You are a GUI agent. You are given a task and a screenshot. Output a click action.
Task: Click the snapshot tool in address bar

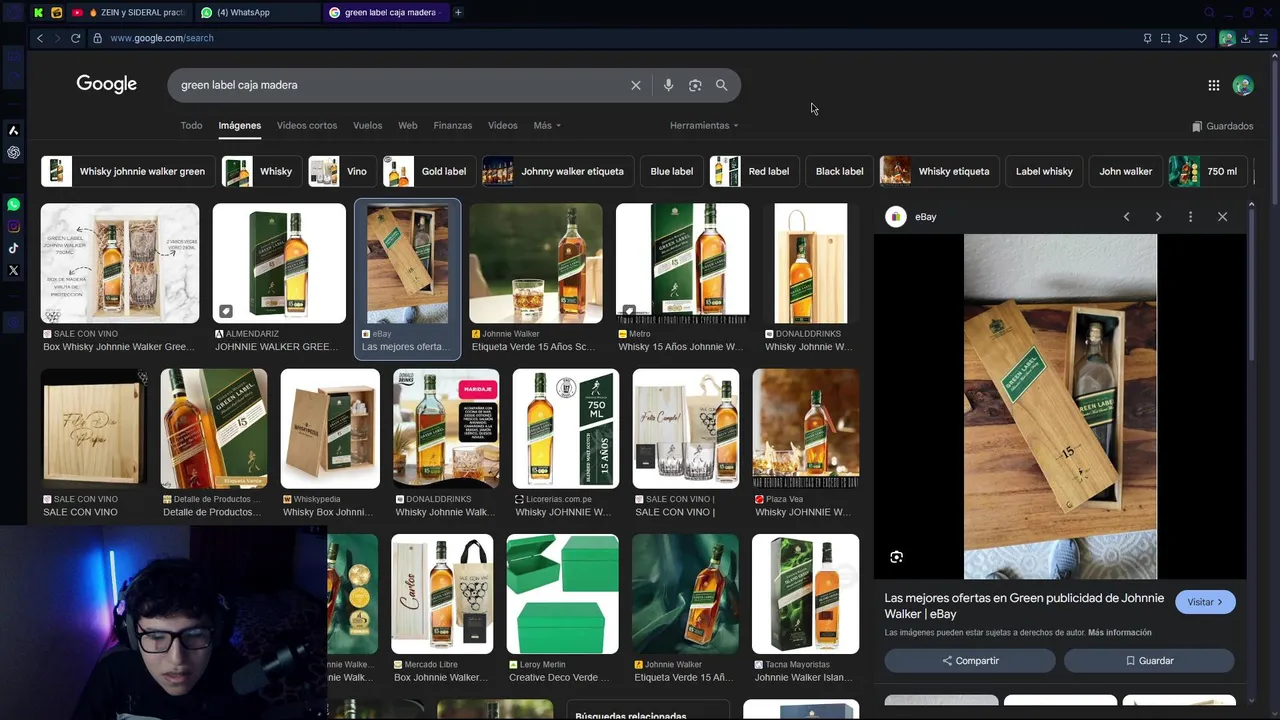pyautogui.click(x=1165, y=38)
